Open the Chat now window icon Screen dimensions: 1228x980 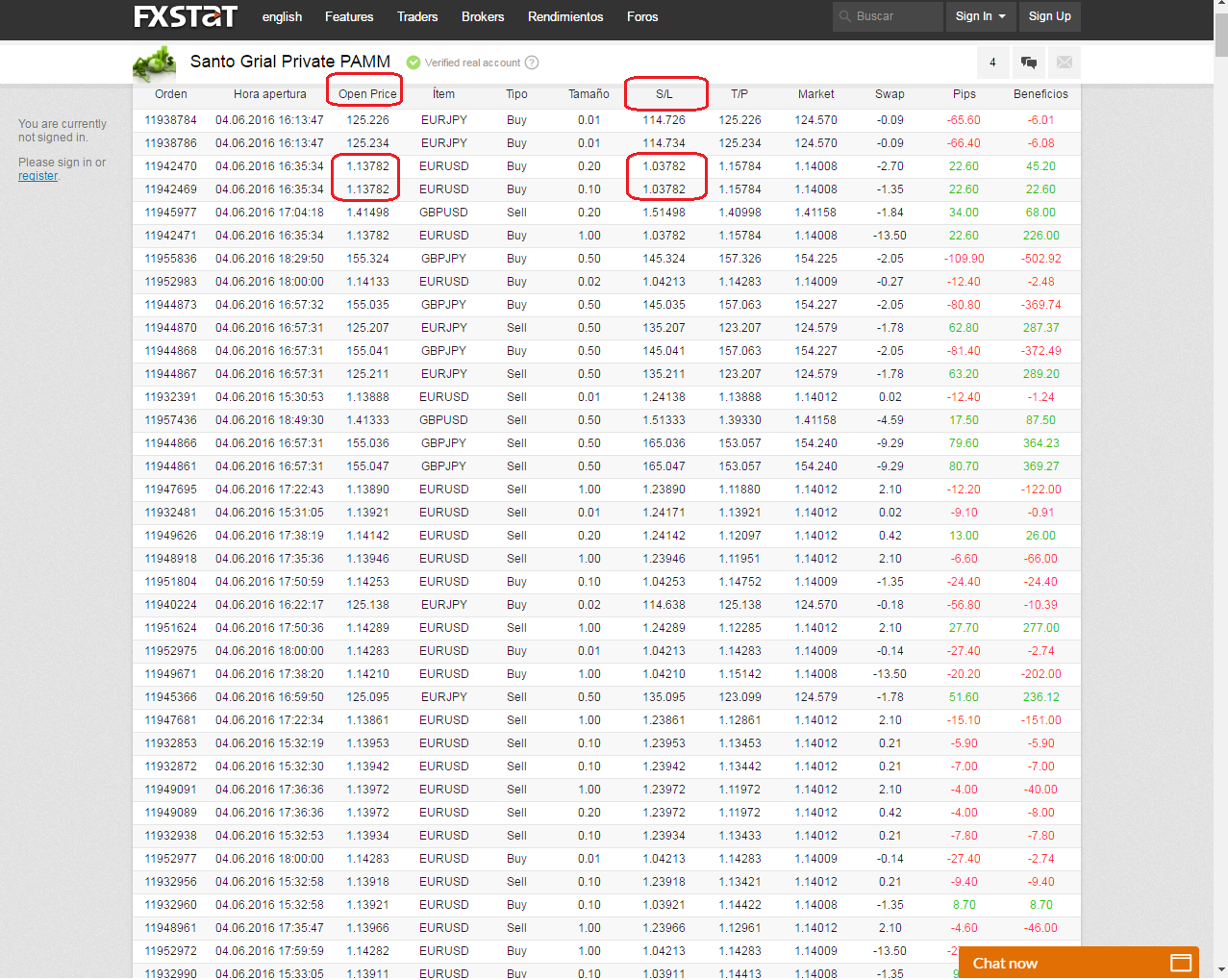click(x=1181, y=963)
